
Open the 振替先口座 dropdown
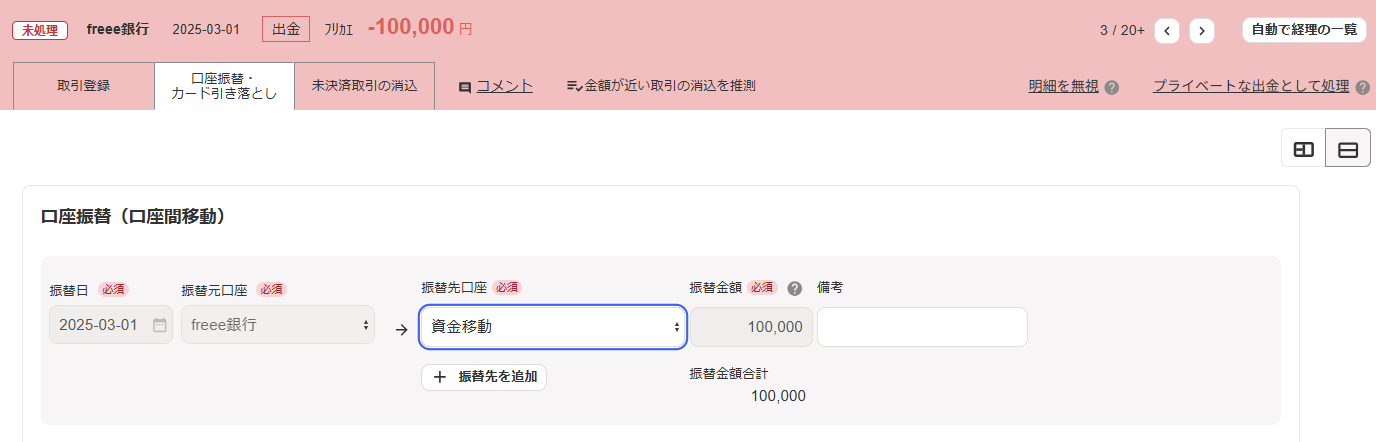[553, 326]
